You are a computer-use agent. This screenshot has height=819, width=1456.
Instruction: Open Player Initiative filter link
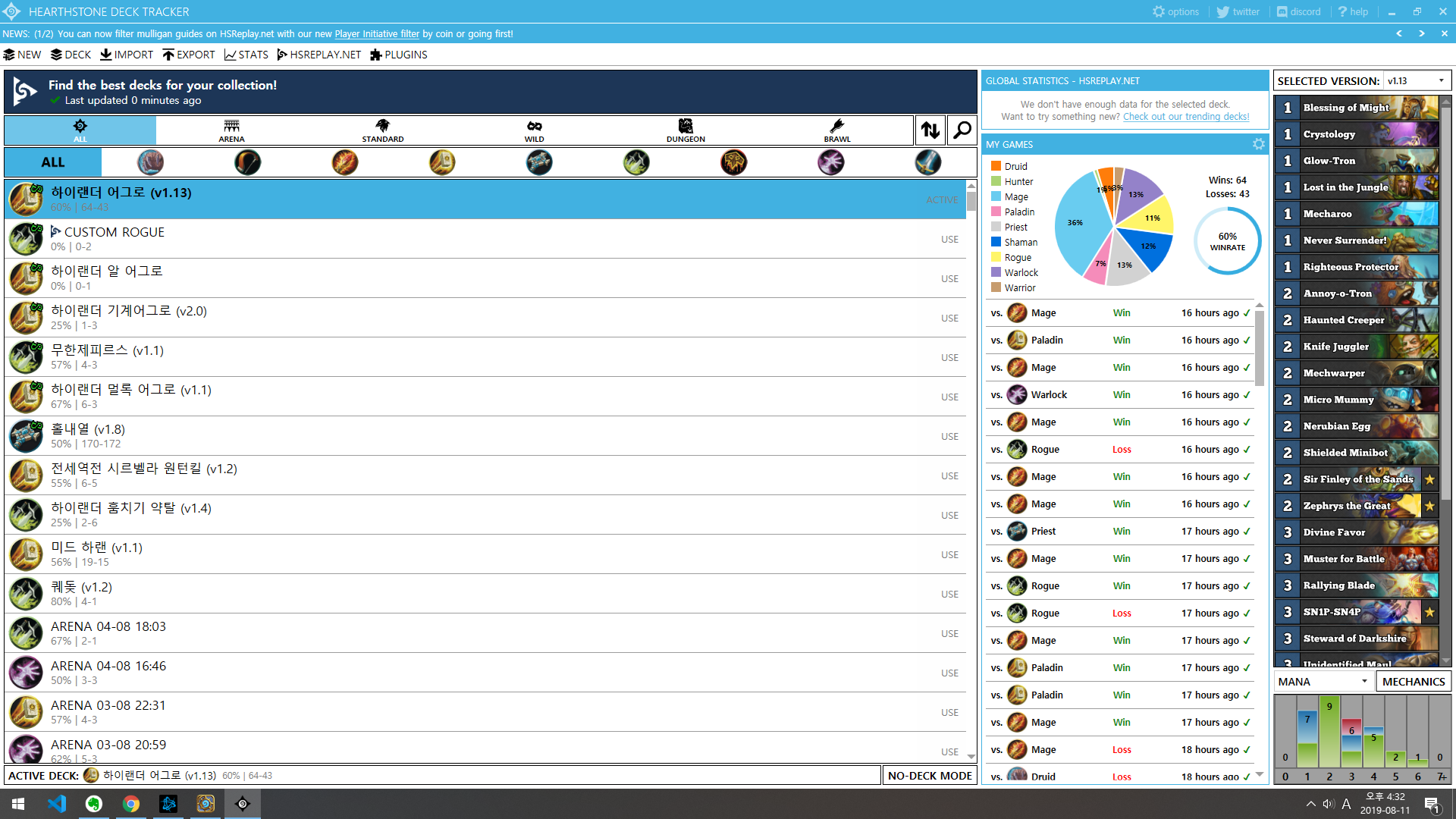(377, 33)
